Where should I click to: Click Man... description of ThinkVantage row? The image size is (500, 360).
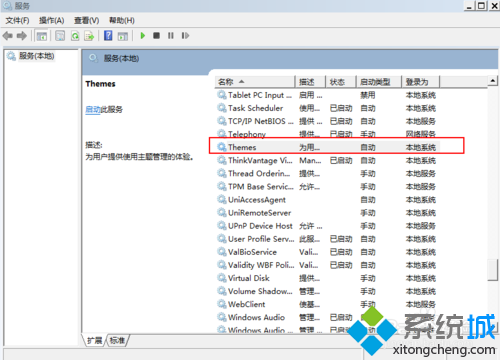310,160
